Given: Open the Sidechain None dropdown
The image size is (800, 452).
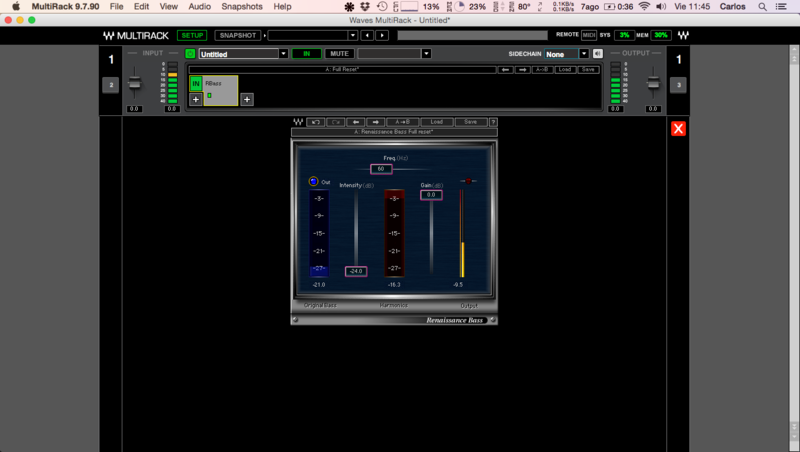Looking at the screenshot, I should point(584,54).
